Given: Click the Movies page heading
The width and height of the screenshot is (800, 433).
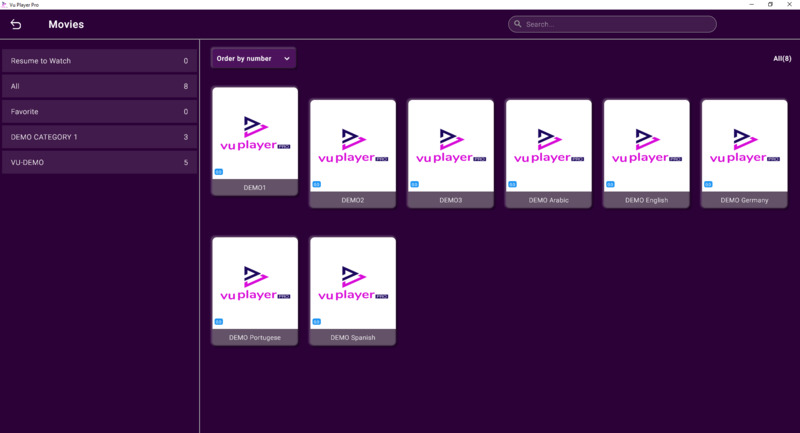Looking at the screenshot, I should (66, 24).
